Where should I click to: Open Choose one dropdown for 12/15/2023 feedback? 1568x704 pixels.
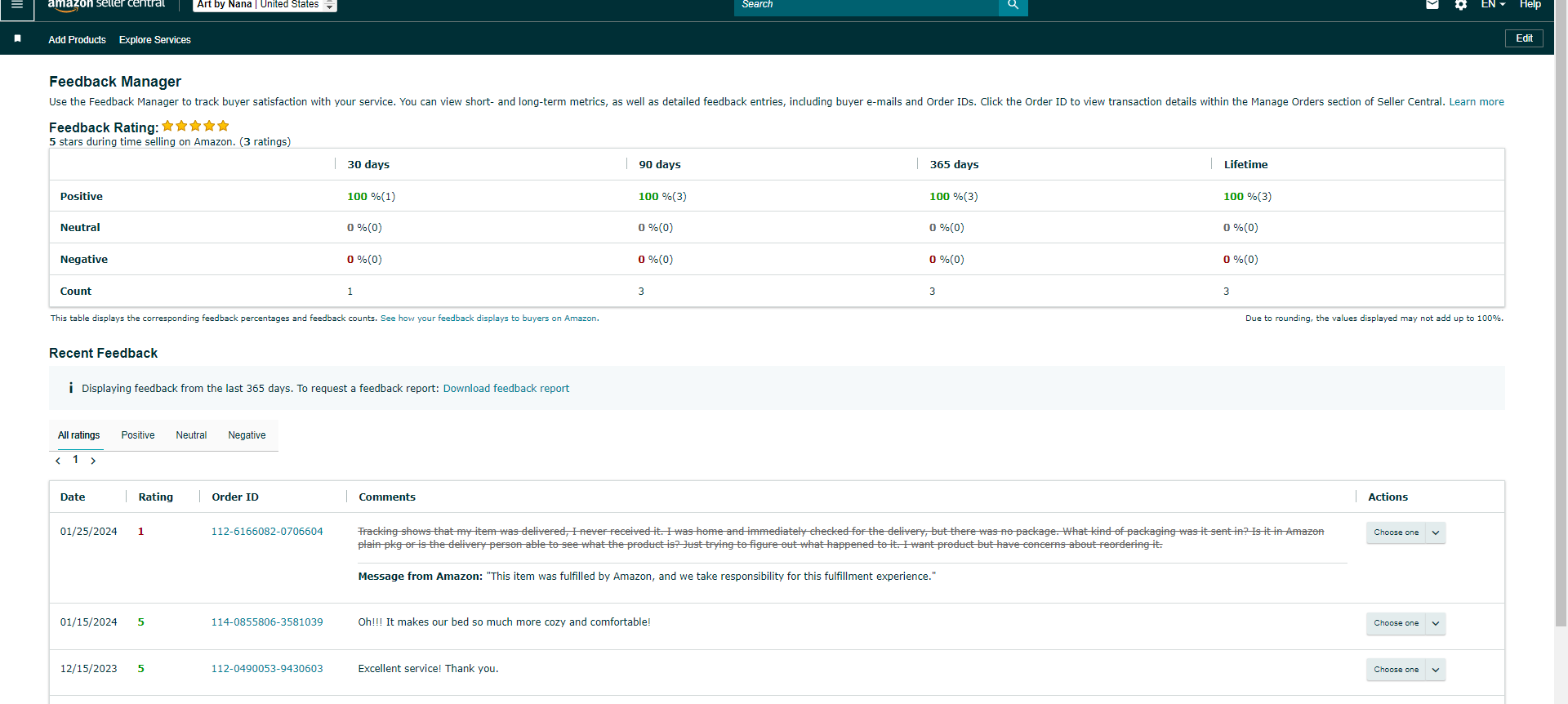1405,670
